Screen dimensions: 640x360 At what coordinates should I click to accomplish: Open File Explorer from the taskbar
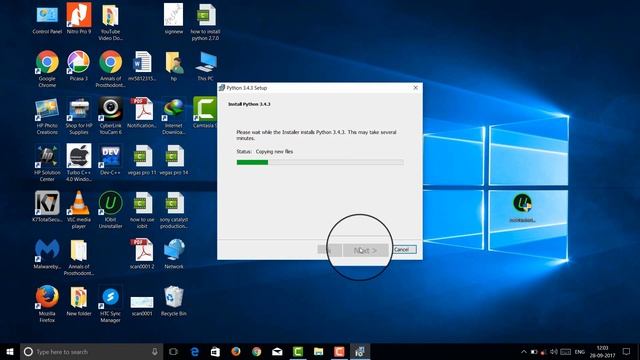point(318,351)
